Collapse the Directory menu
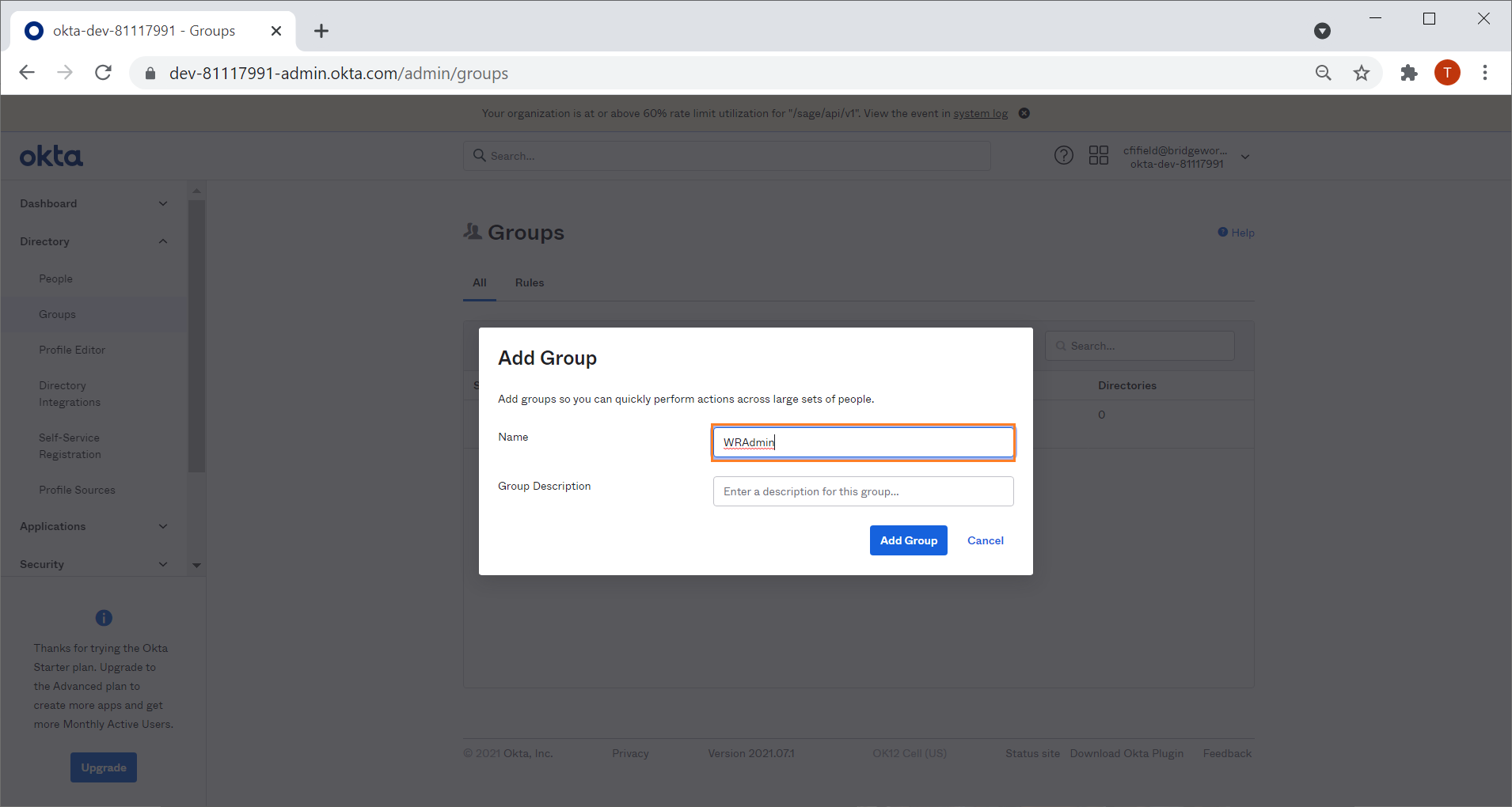 pos(94,241)
